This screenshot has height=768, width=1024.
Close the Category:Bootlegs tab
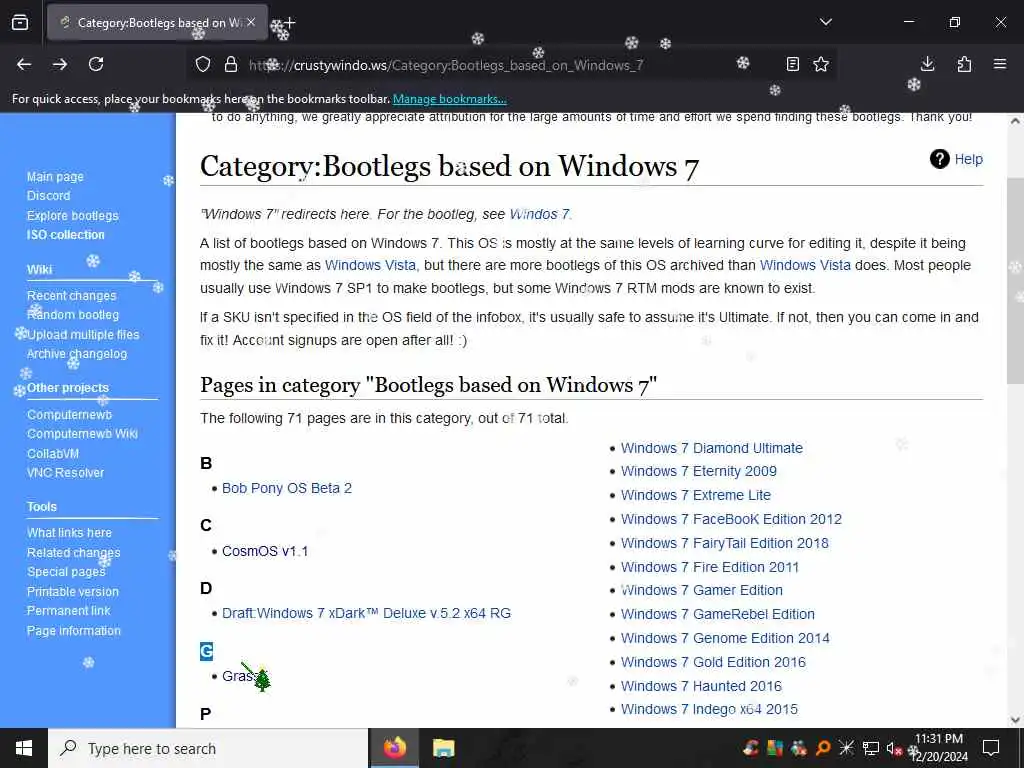click(251, 22)
